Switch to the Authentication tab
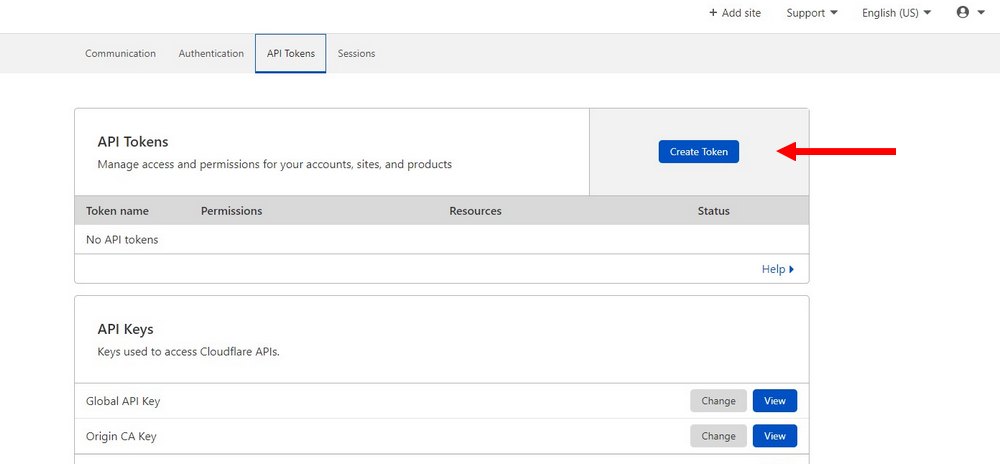 [x=211, y=54]
